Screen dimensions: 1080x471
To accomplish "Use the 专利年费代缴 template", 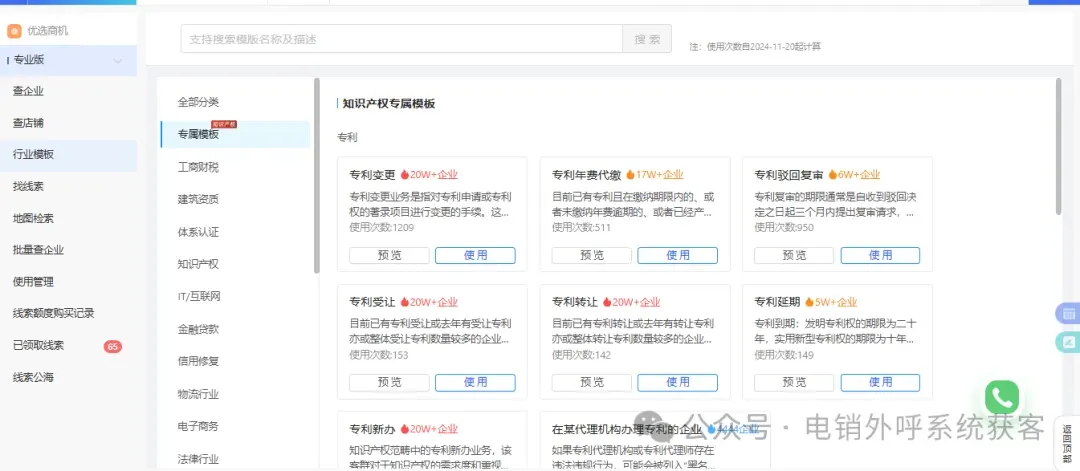I will [x=678, y=255].
